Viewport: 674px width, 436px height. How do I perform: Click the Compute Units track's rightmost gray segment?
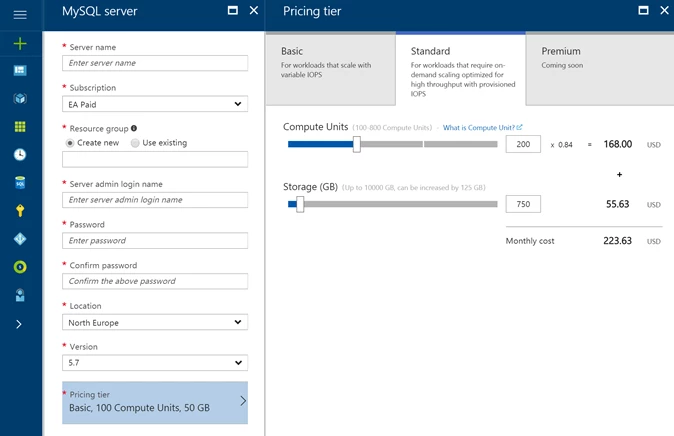click(x=460, y=144)
